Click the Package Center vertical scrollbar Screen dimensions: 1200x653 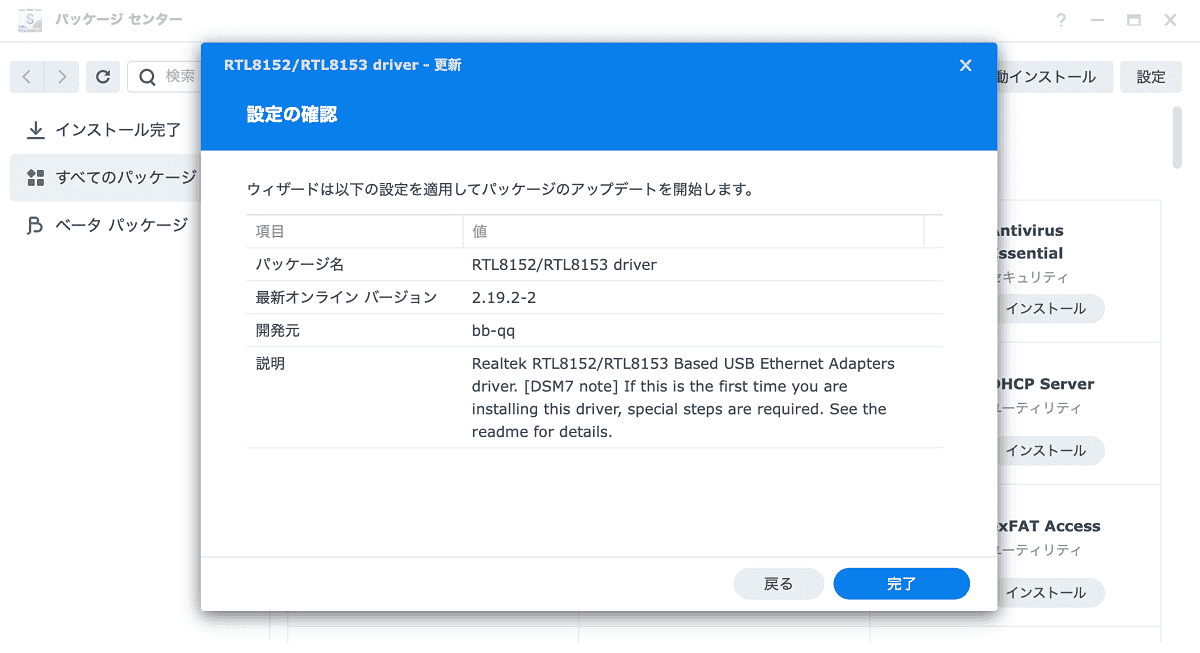click(1178, 136)
